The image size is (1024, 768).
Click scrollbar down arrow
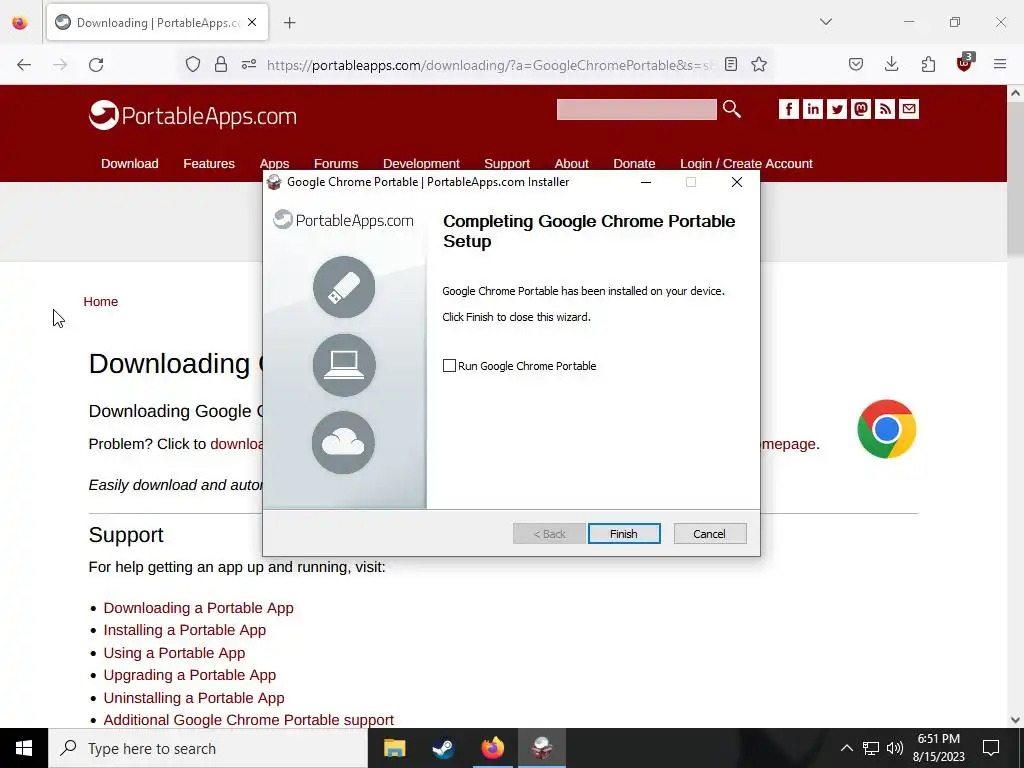[x=1015, y=720]
